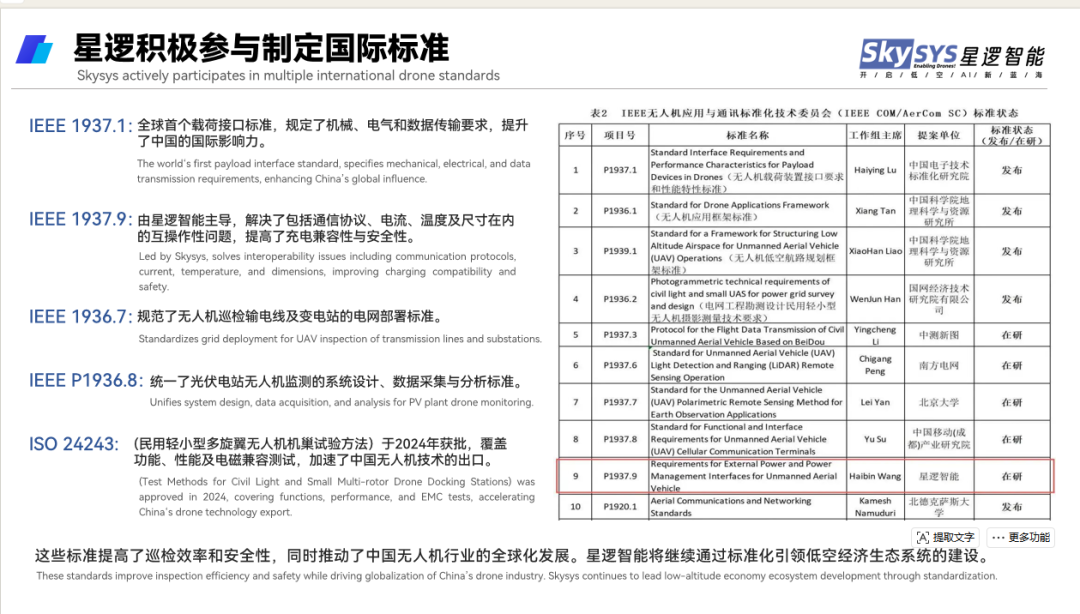This screenshot has height=614, width=1080.
Task: Click the project number cell 'P1936.2'
Action: point(620,299)
